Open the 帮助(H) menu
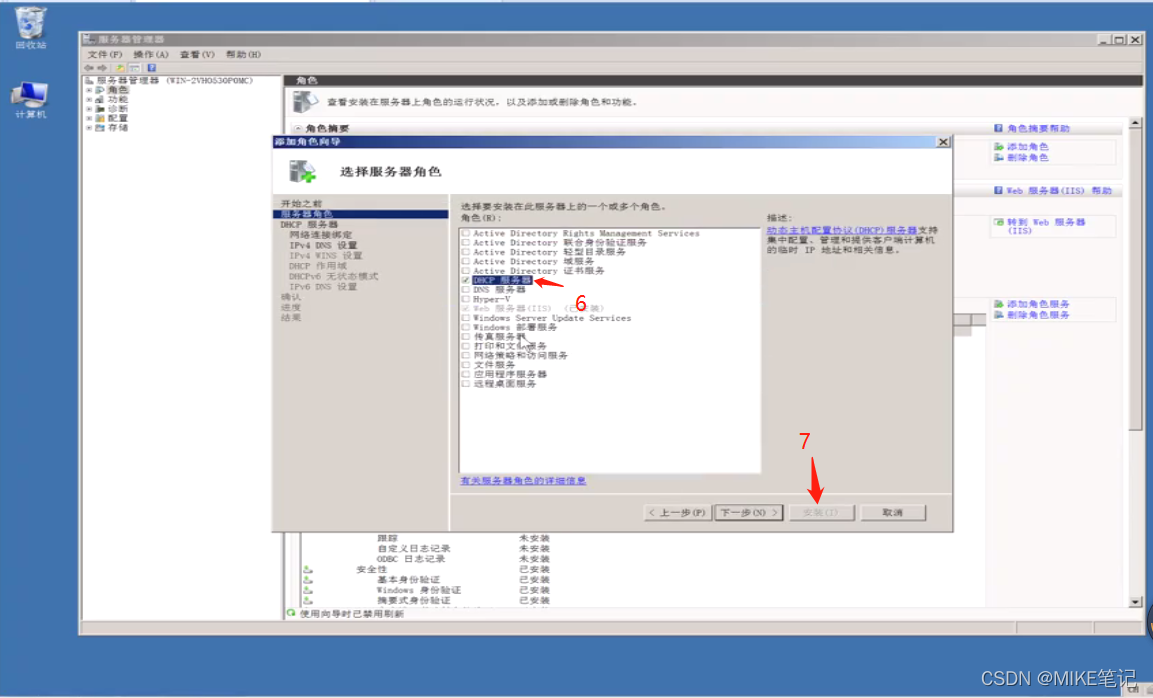Viewport: 1153px width, 698px height. (243, 54)
